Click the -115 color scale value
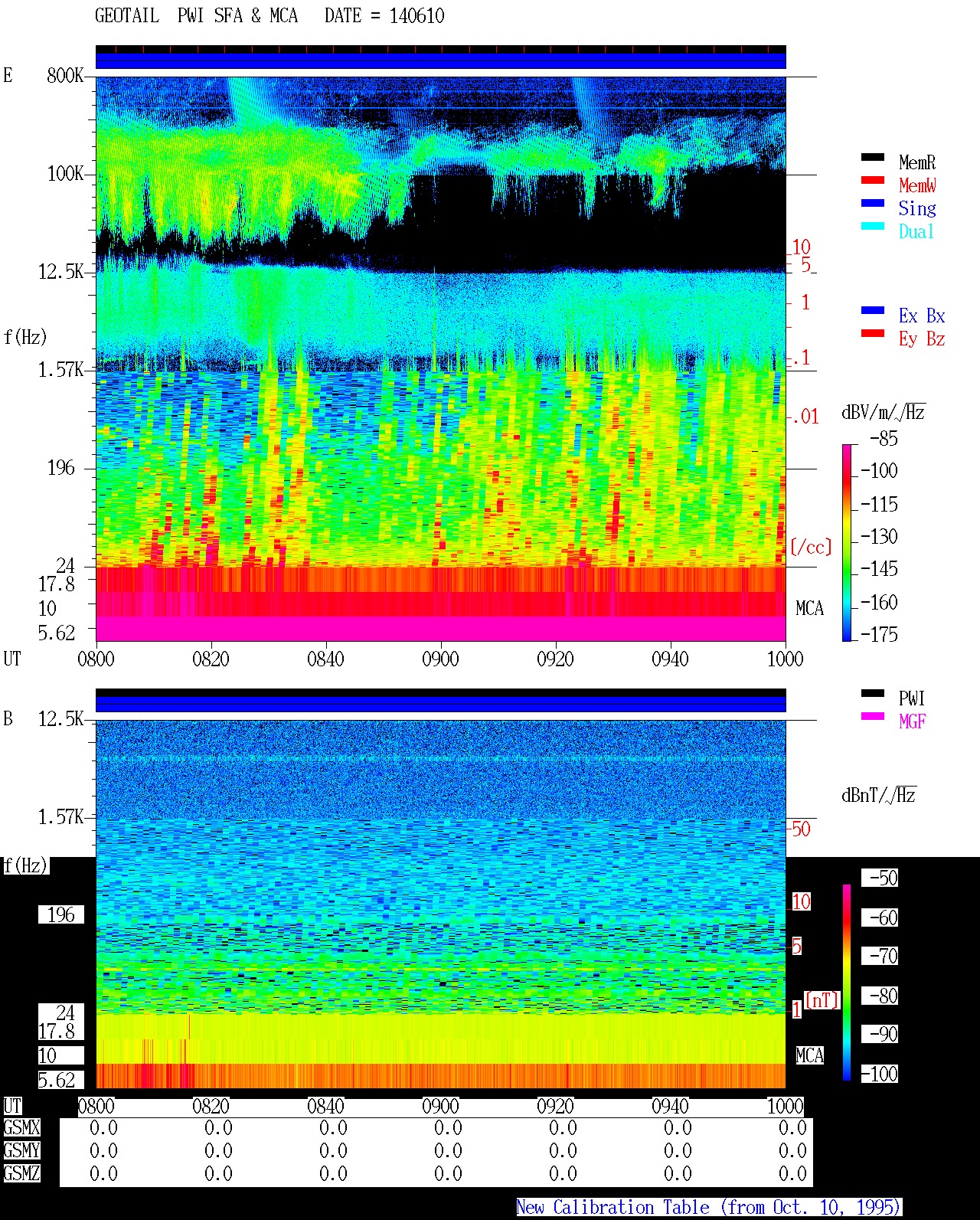 click(879, 505)
